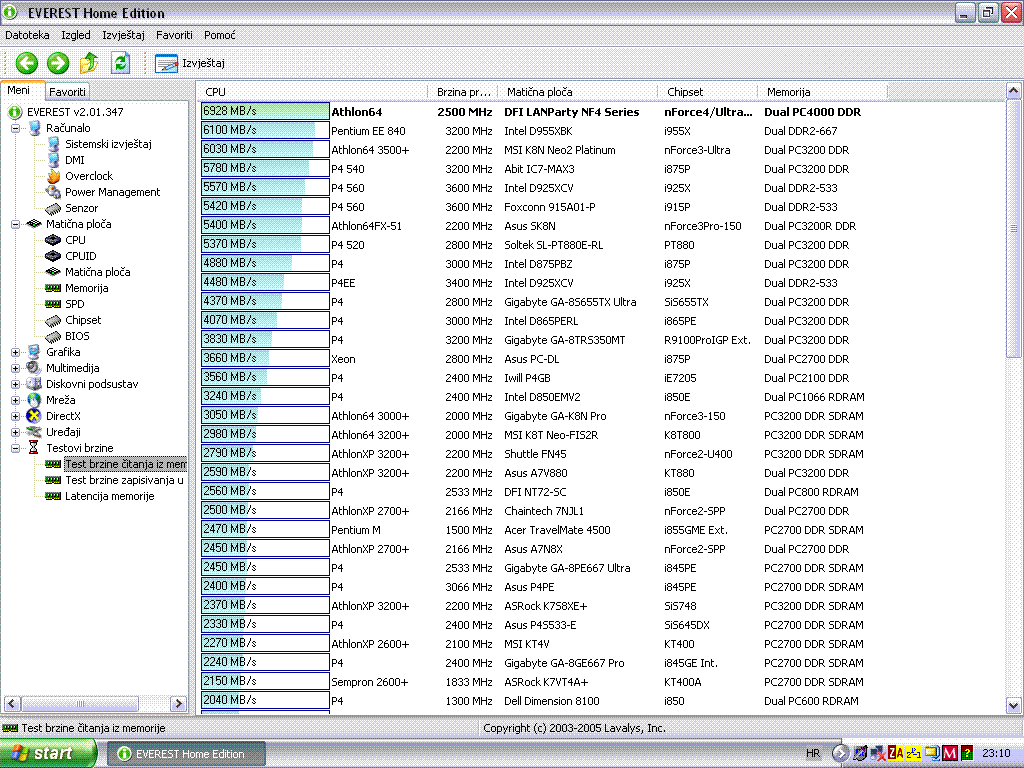Click the results list down scroll arrow
The height and width of the screenshot is (768, 1024).
[x=1013, y=705]
